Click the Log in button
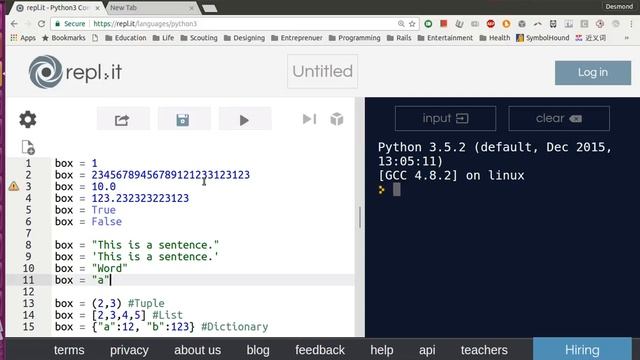Viewport: 640px width, 360px height. (x=593, y=73)
